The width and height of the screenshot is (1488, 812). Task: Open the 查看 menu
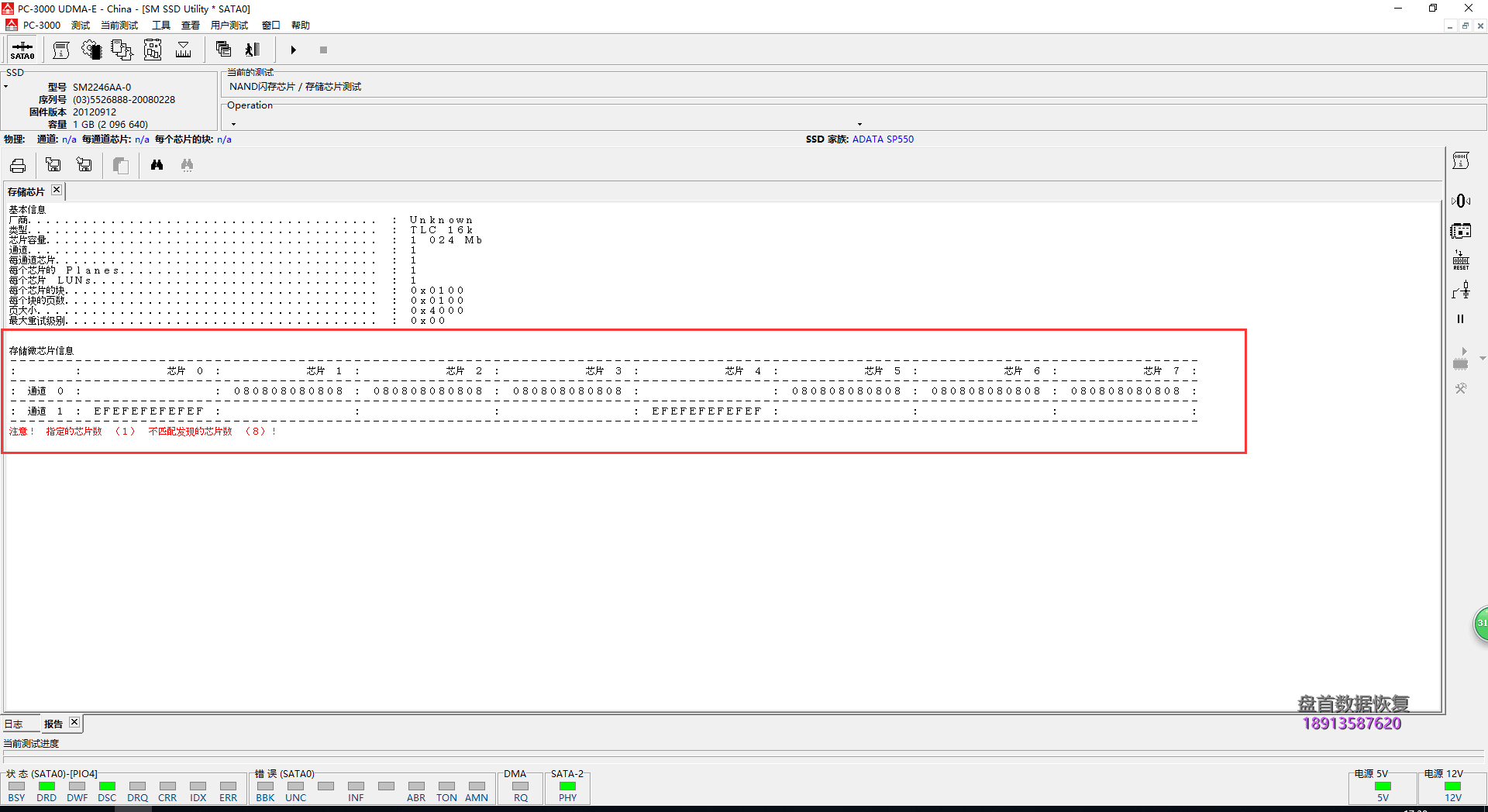click(191, 25)
